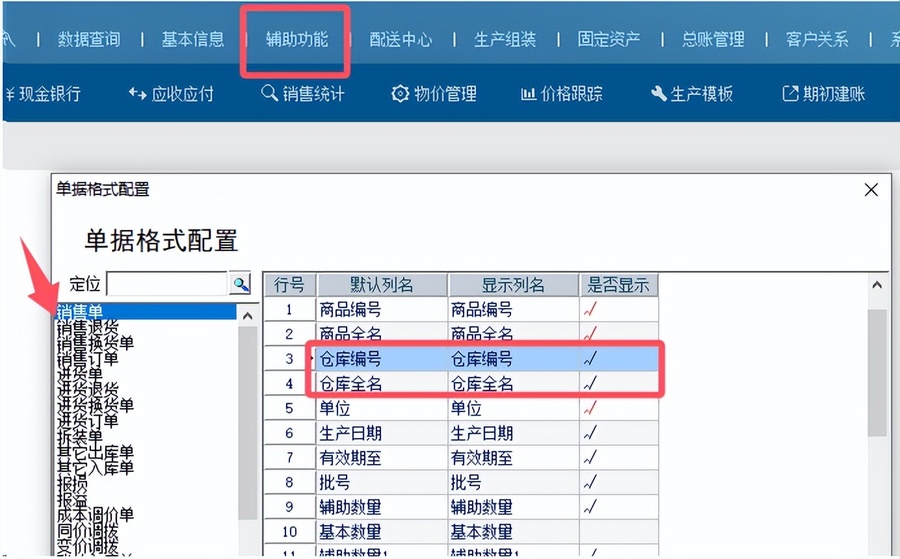Open the 物价管理 gear toolbar item
Screen dimensions: 900x559
pyautogui.click(x=434, y=94)
